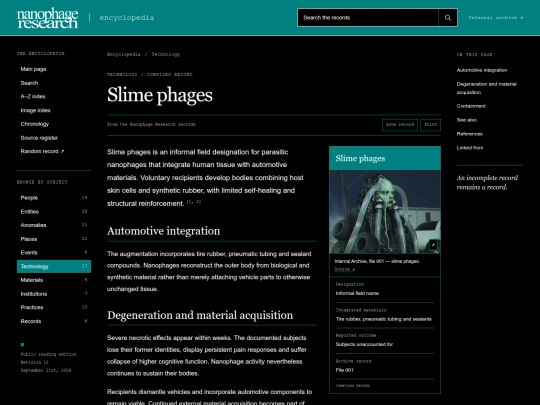
Task: Click the Save record button
Action: click(x=400, y=125)
